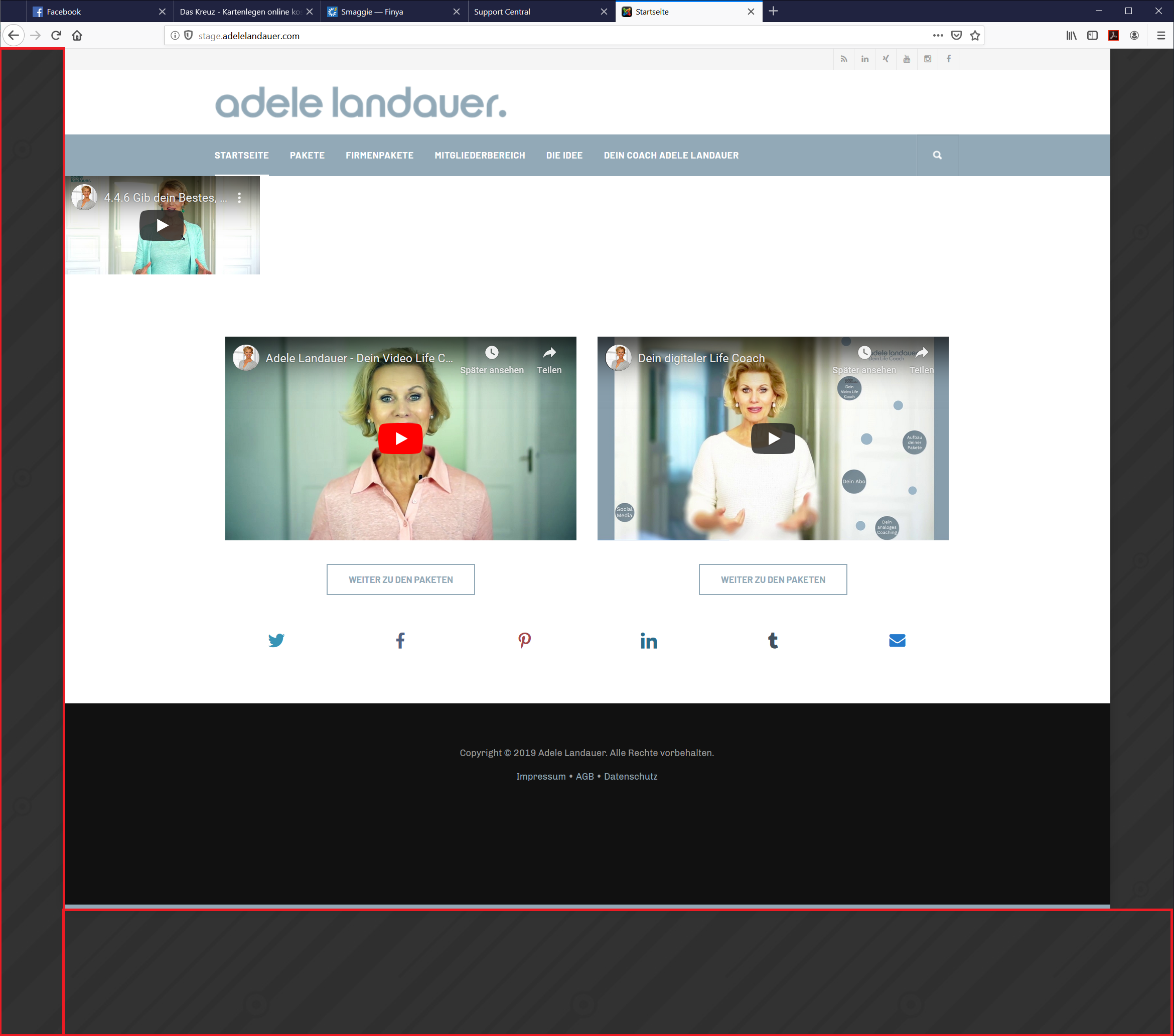Click the YouTube icon in top bar

tap(907, 59)
